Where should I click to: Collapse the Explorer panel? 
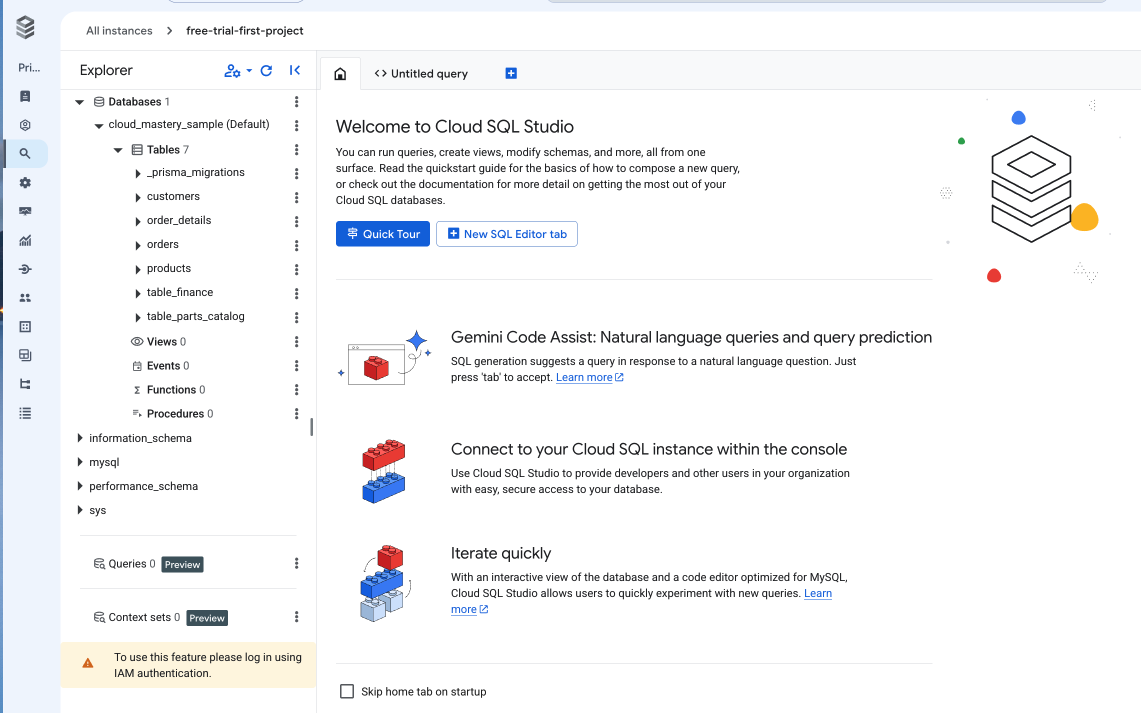pyautogui.click(x=295, y=71)
